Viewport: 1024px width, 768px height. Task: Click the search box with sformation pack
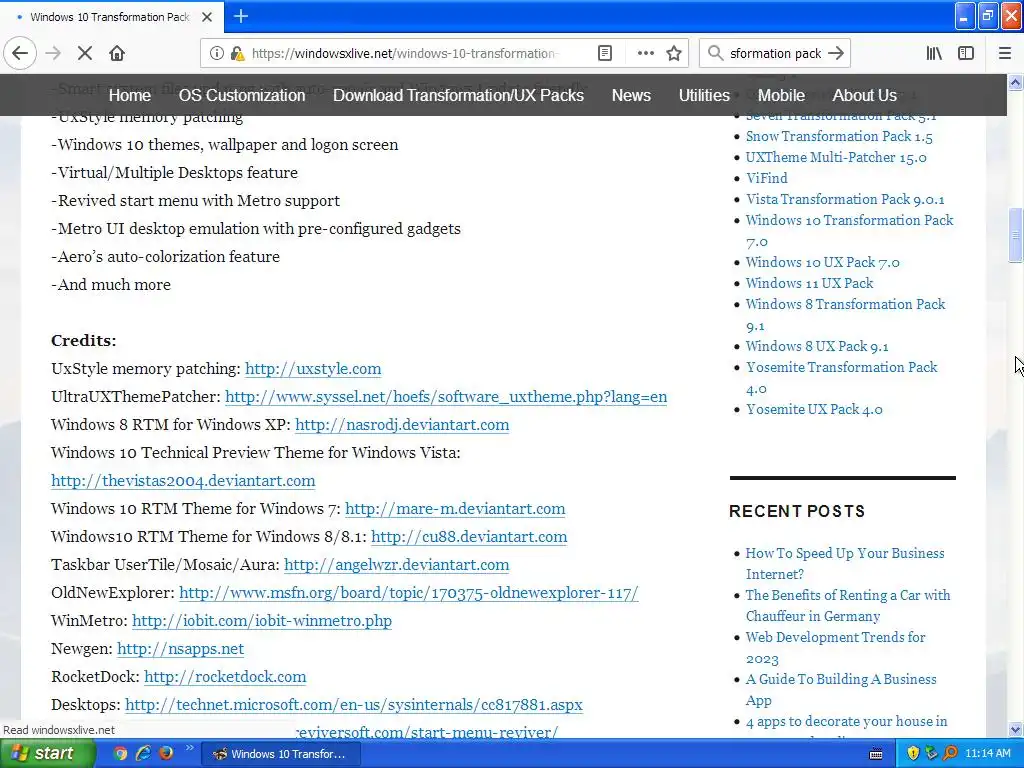click(775, 53)
